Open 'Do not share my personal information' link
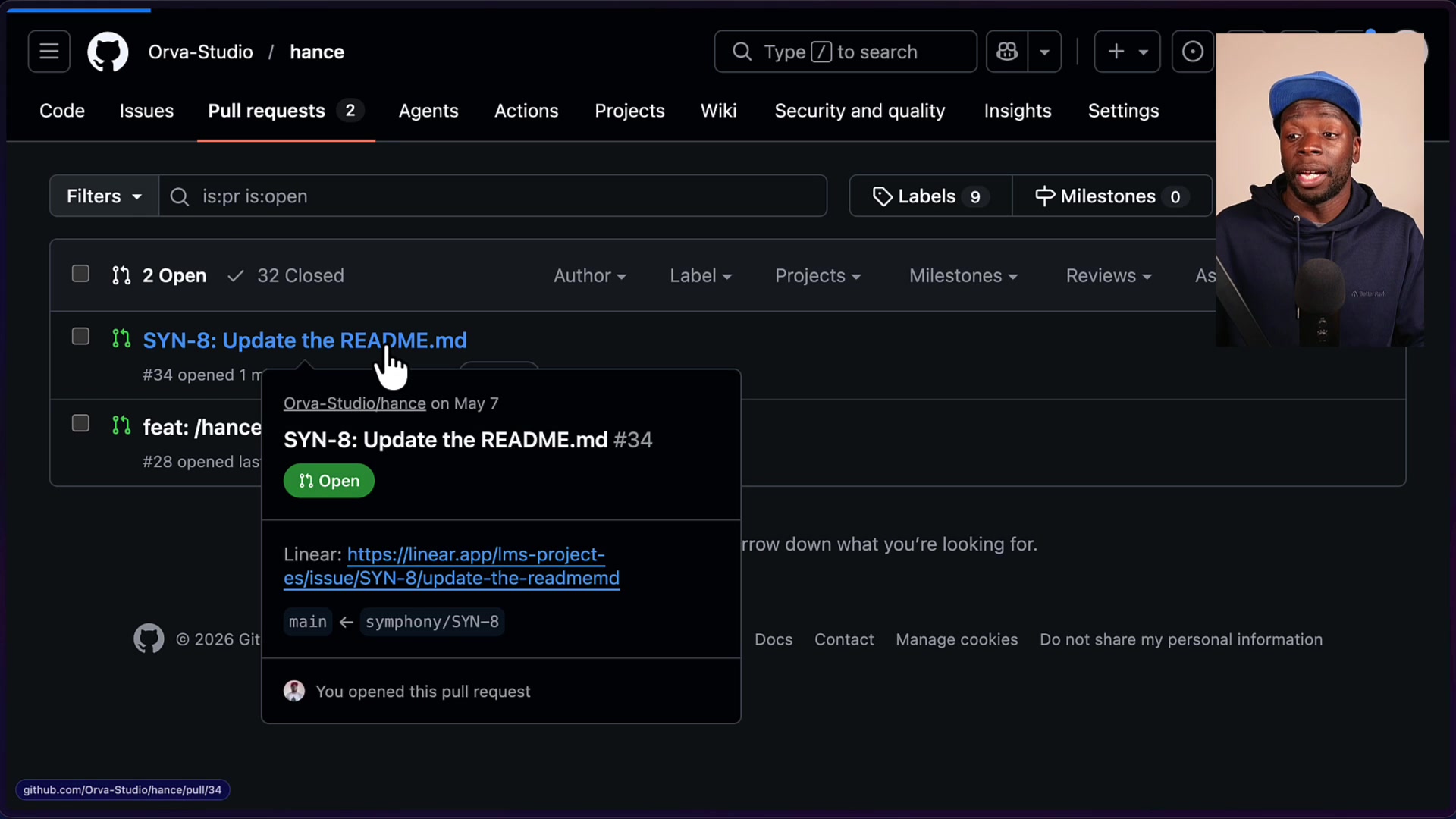Viewport: 1456px width, 819px height. coord(1181,639)
